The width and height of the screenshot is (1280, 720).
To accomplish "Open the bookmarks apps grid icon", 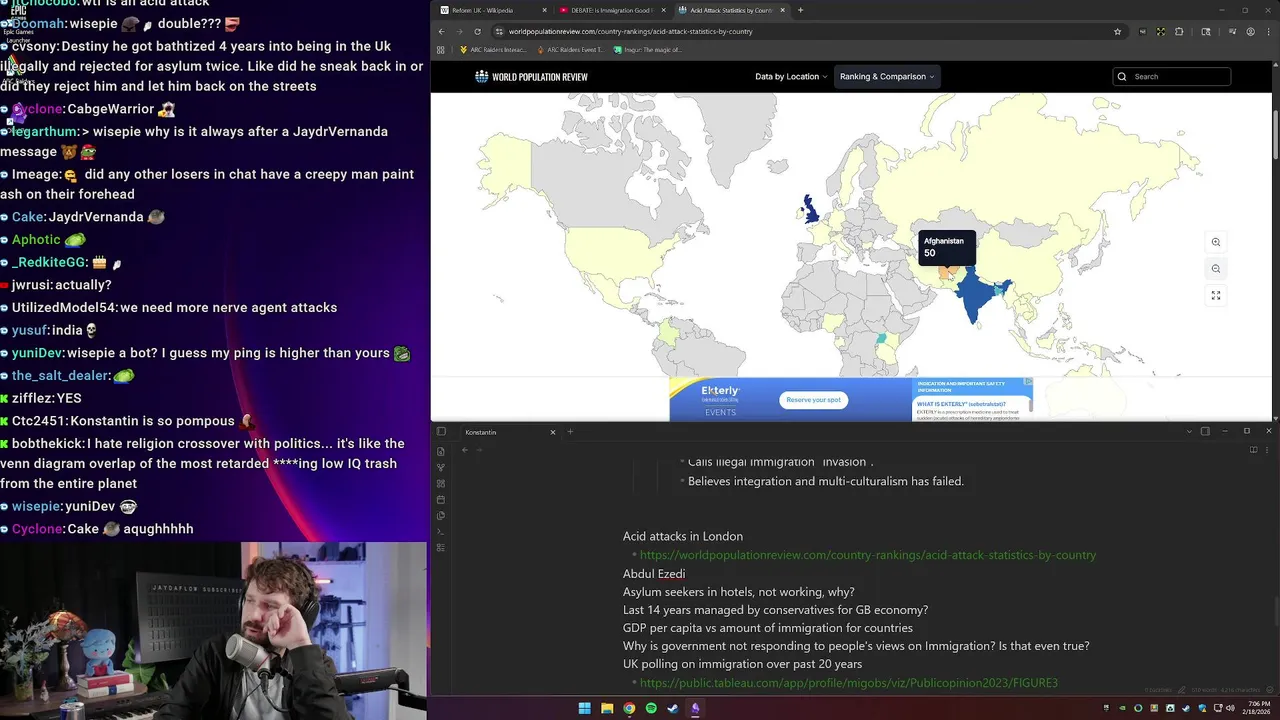I will (x=440, y=49).
